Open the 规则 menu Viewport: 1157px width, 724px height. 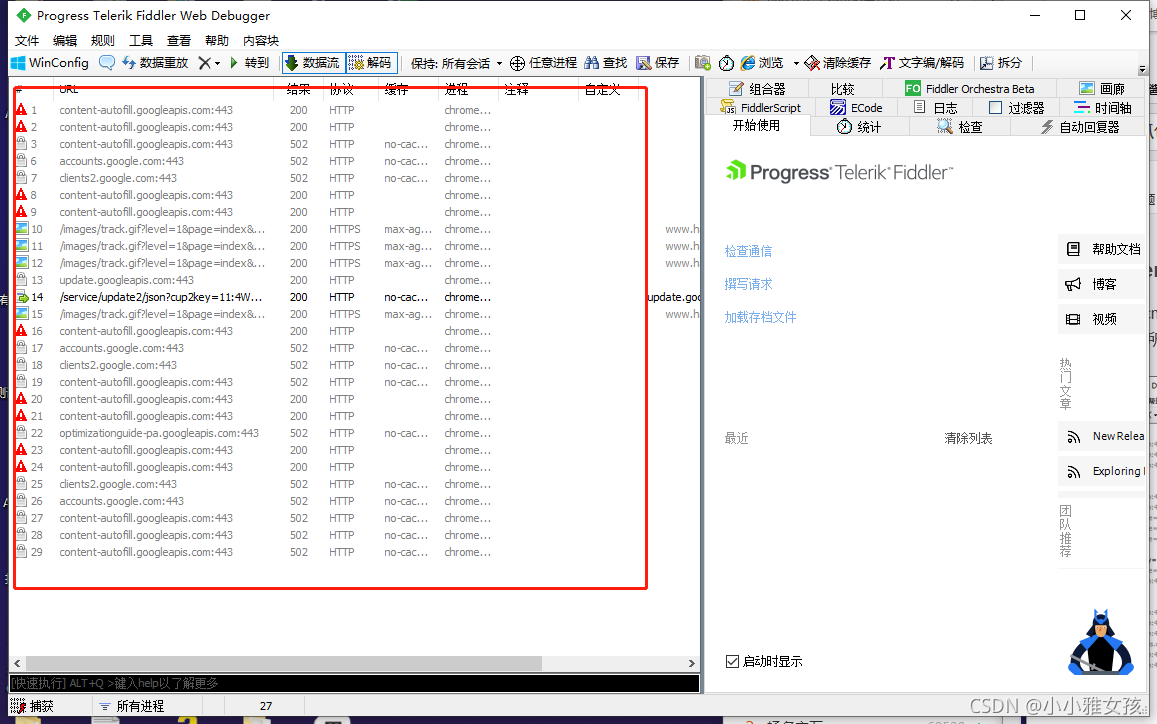[x=103, y=41]
